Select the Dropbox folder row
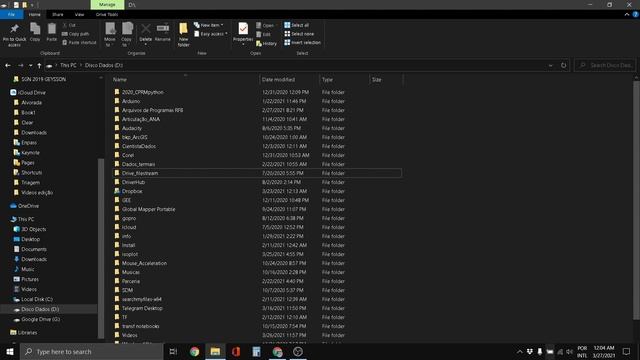 256,191
